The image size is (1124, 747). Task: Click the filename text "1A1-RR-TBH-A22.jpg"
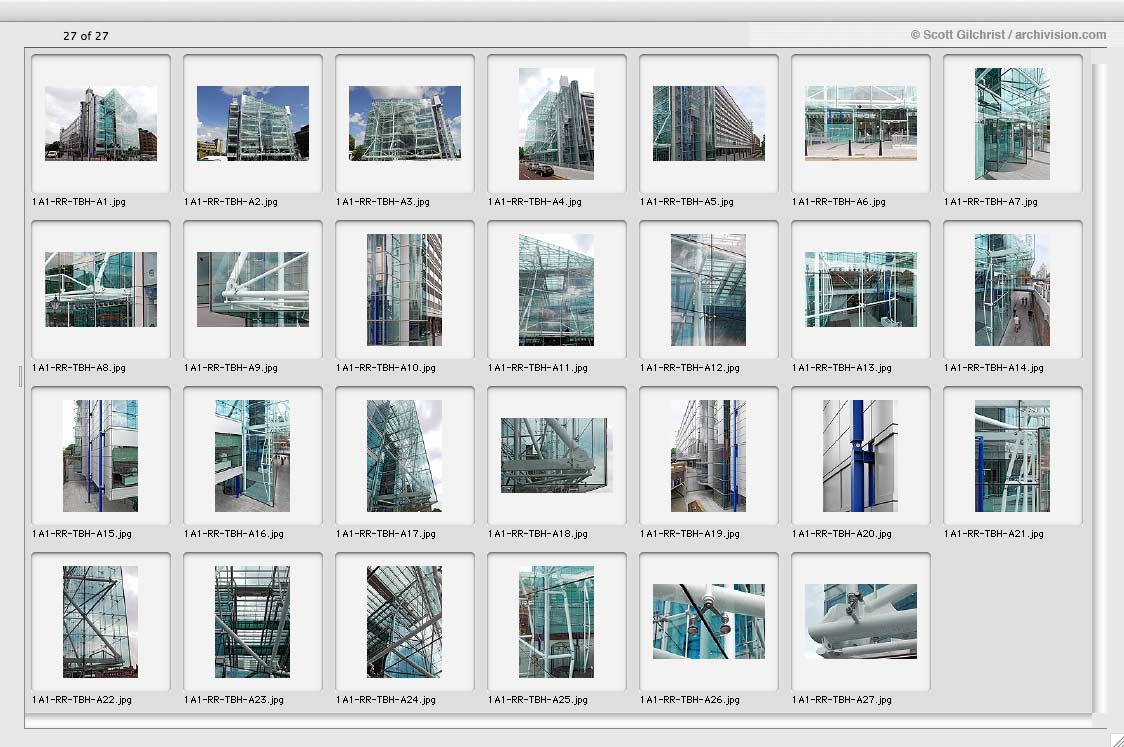(82, 700)
